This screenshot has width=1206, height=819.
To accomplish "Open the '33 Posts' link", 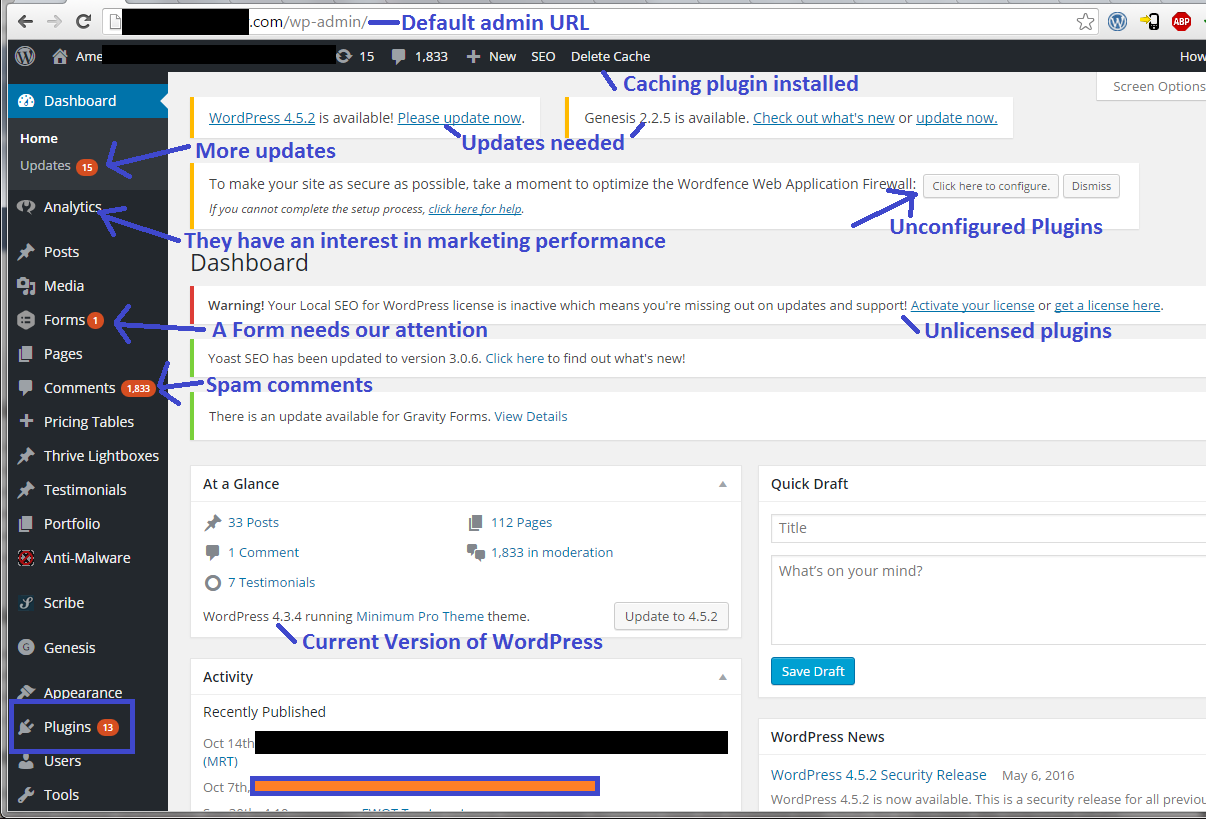I will [253, 522].
